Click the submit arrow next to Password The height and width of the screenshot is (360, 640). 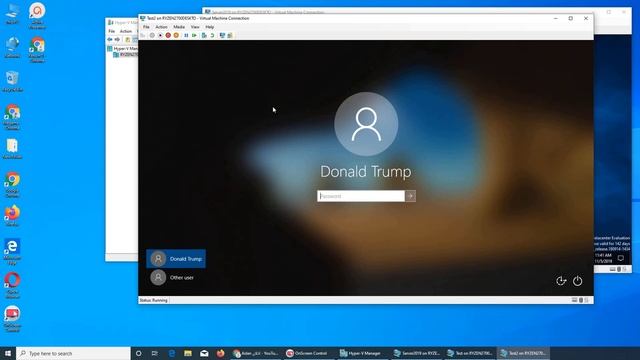[x=411, y=196]
